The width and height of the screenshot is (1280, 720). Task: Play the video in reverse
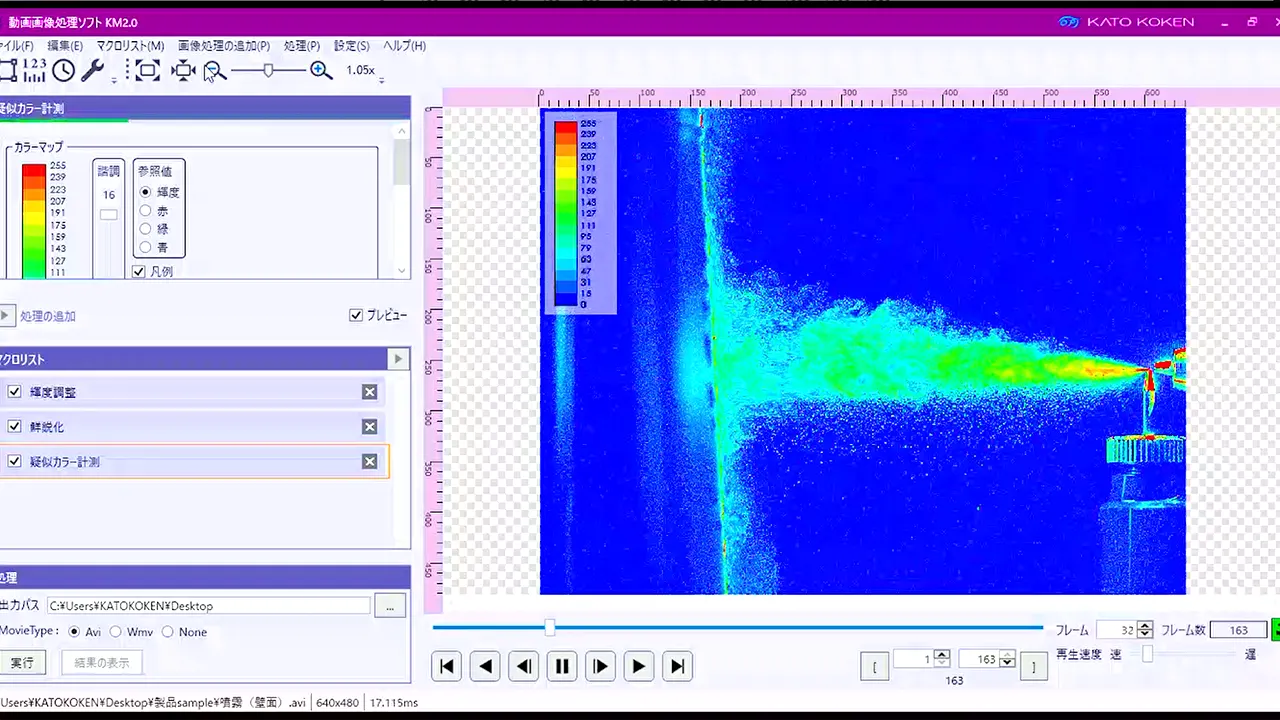click(485, 666)
